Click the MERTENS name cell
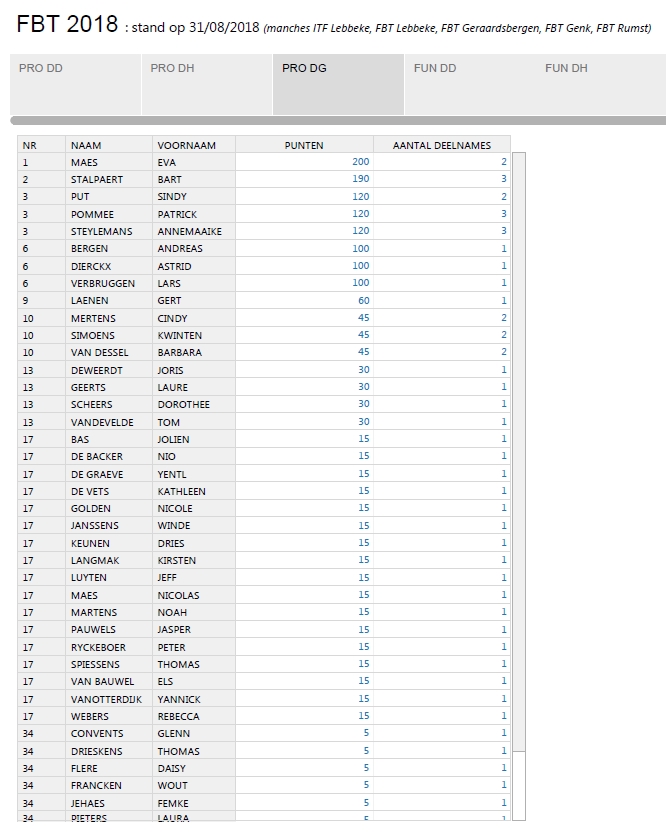Image resolution: width=666 pixels, height=838 pixels. (x=109, y=318)
